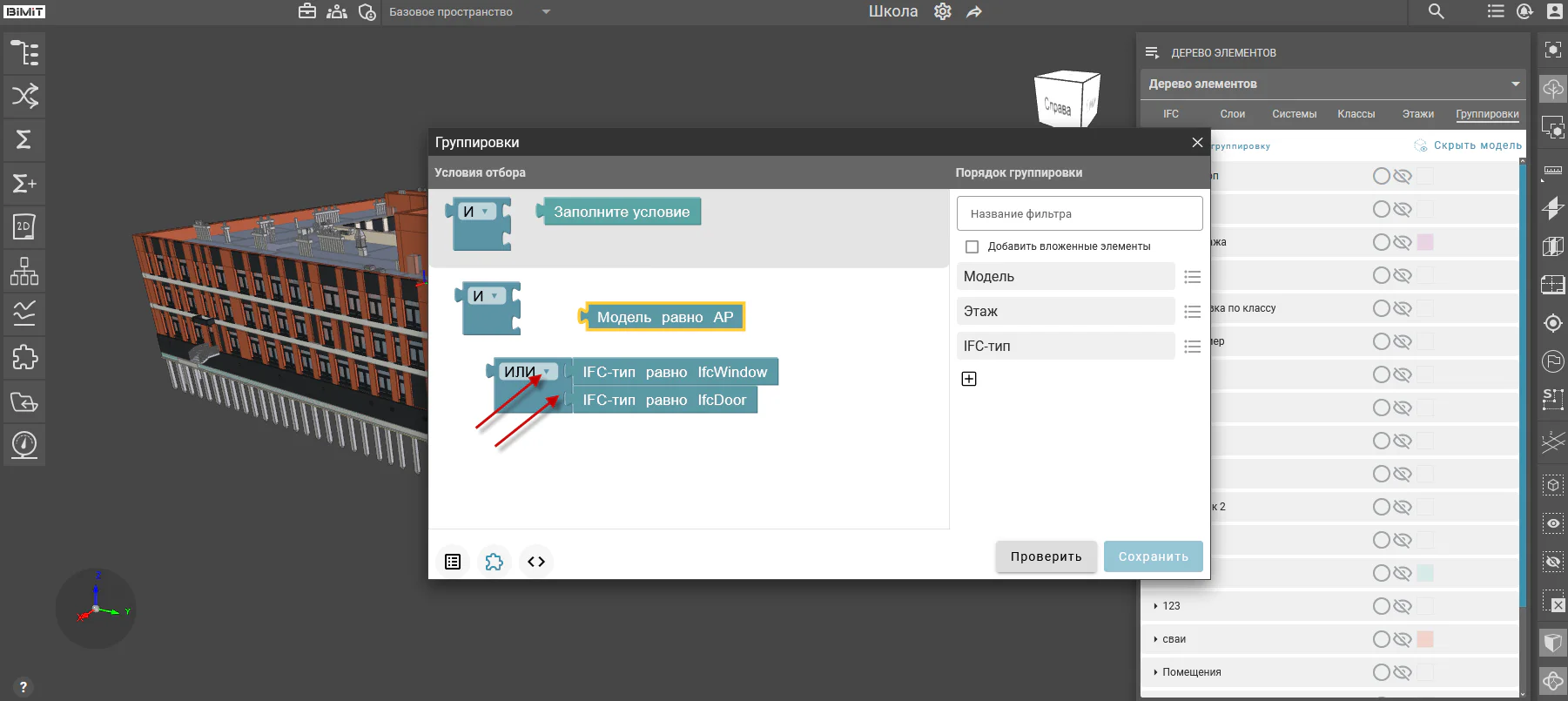Toggle the hidden-eye icon for 'сваи' row
This screenshot has width=1568, height=701.
(x=1402, y=639)
